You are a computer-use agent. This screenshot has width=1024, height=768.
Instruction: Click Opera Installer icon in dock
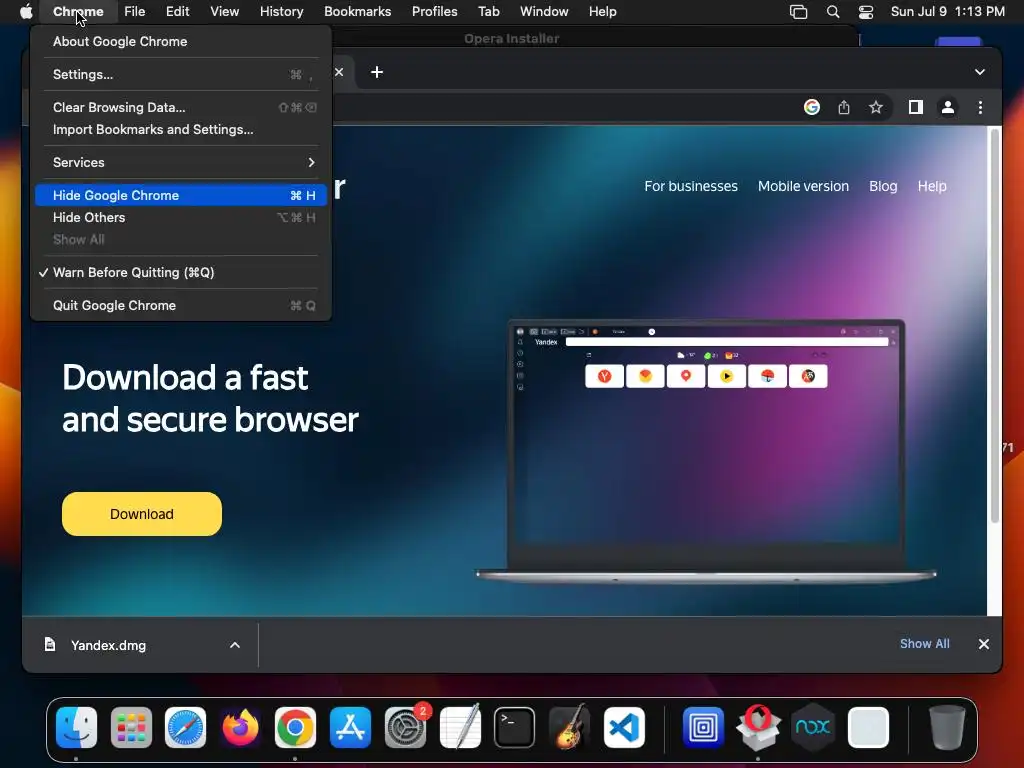(x=758, y=727)
